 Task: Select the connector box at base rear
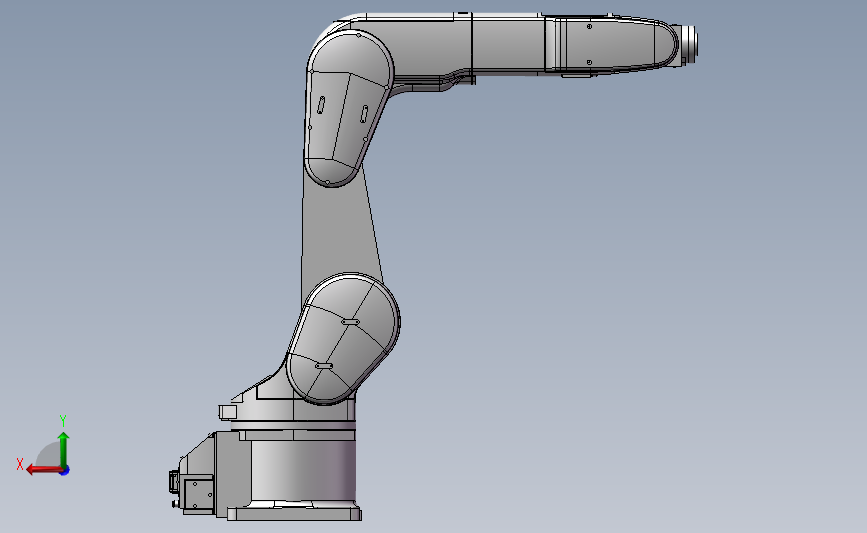197,494
